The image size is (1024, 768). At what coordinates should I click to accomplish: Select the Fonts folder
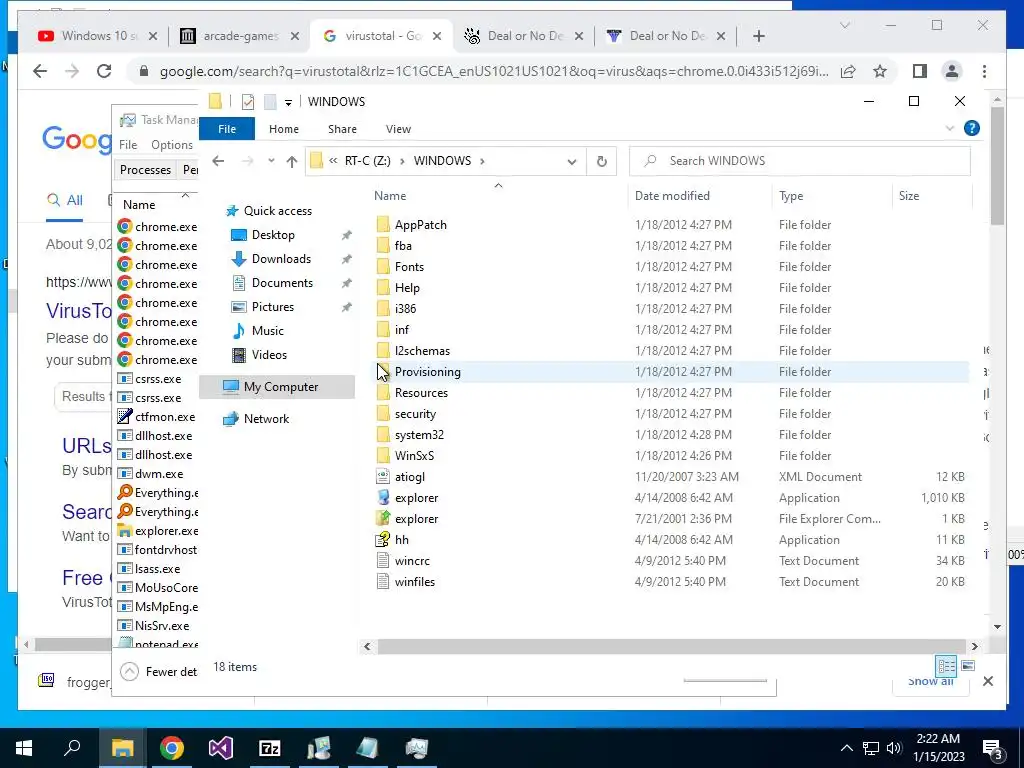point(409,266)
